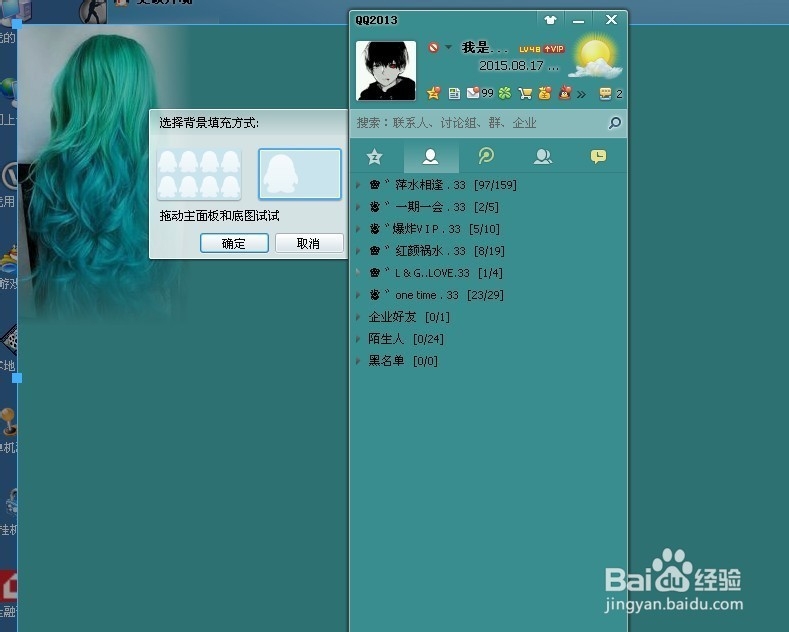Open the red penguin QQ icon
The width and height of the screenshot is (789, 632).
coord(565,93)
